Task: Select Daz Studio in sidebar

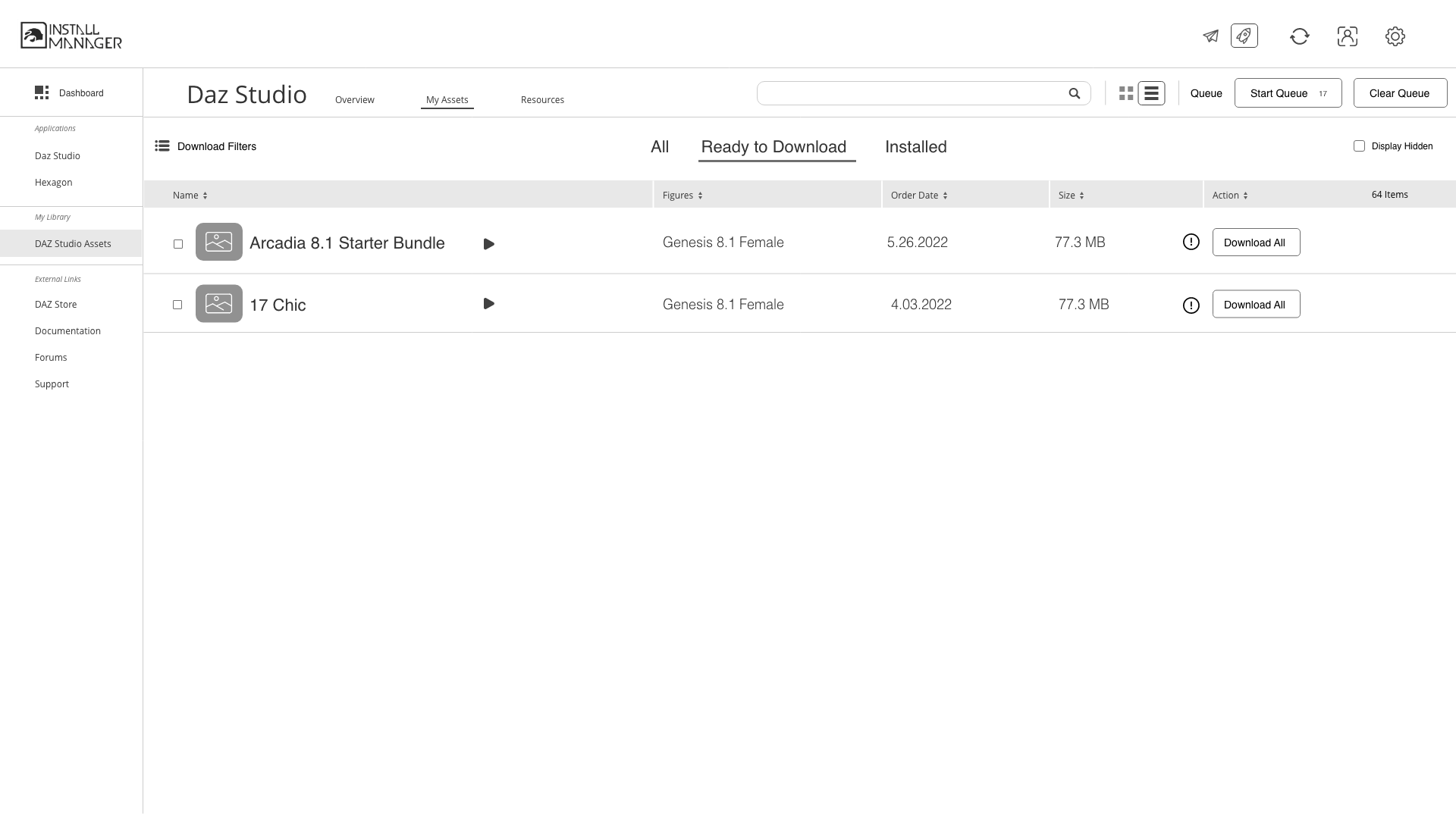Action: tap(58, 155)
